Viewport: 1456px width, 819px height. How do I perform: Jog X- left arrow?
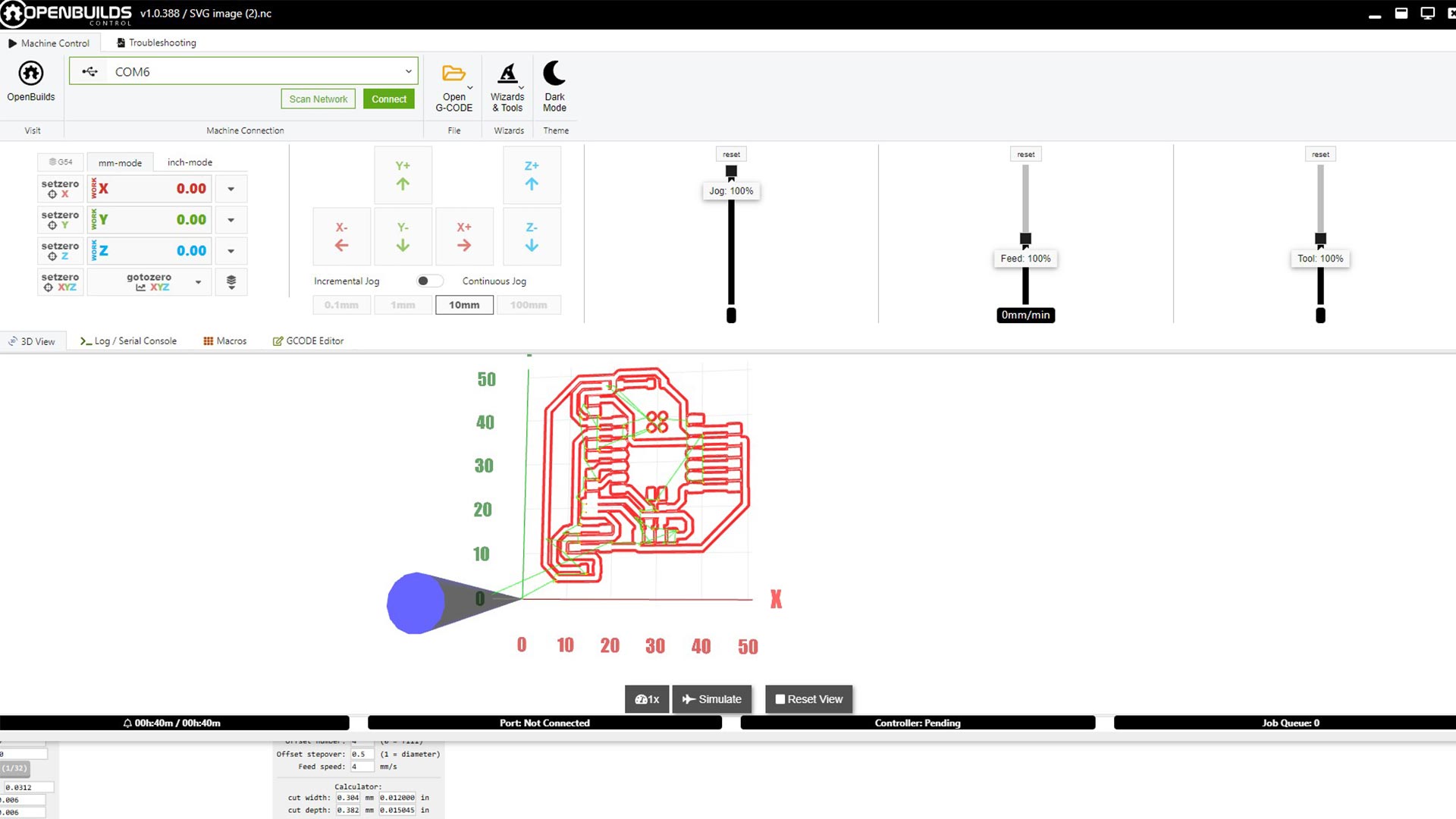tap(342, 237)
